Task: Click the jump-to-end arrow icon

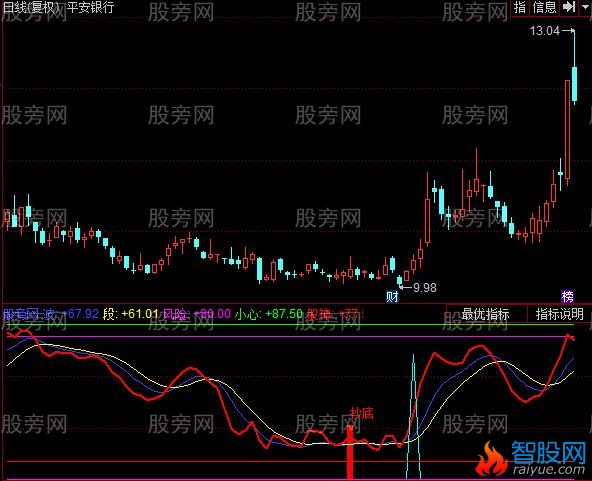Action: [569, 7]
